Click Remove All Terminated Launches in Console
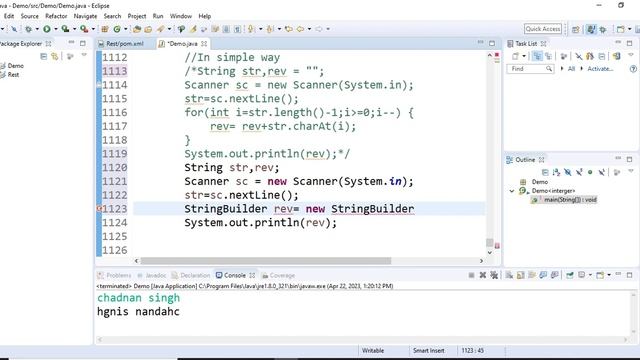 (x=494, y=275)
